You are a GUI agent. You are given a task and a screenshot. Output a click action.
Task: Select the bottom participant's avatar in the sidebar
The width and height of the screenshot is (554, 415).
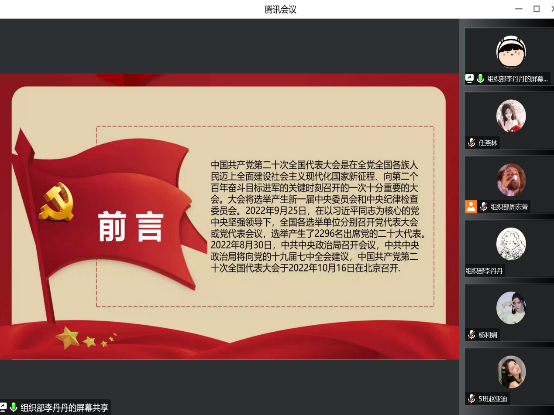pos(511,372)
